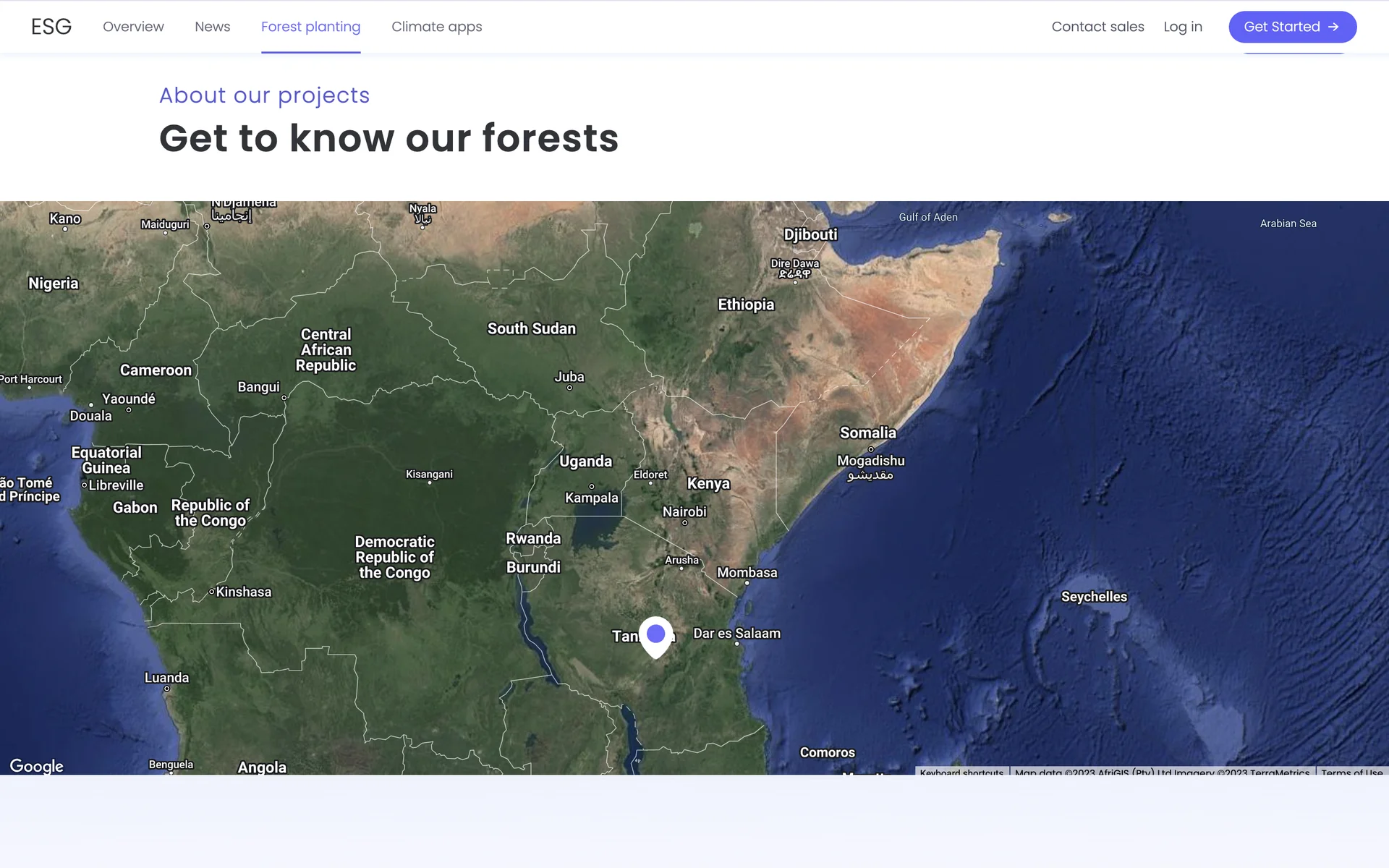1389x868 pixels.
Task: Click the Nairobi city label on map
Action: pyautogui.click(x=684, y=511)
